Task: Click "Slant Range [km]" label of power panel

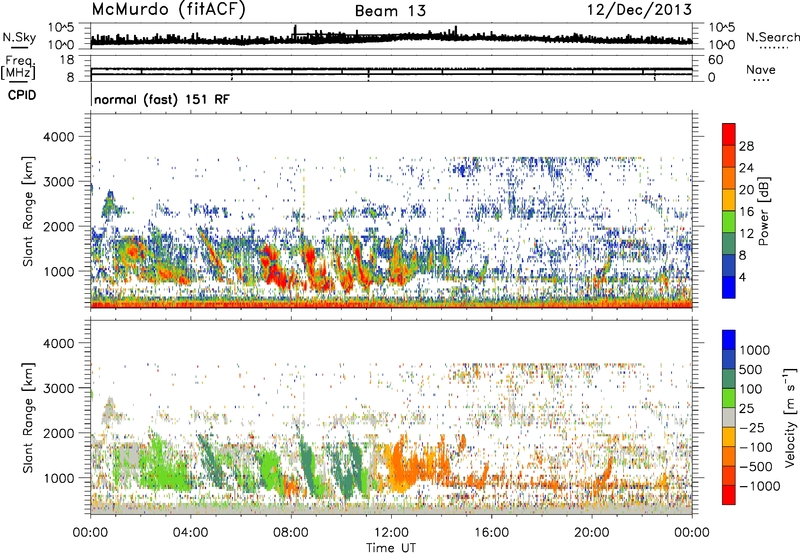Action: coord(28,211)
